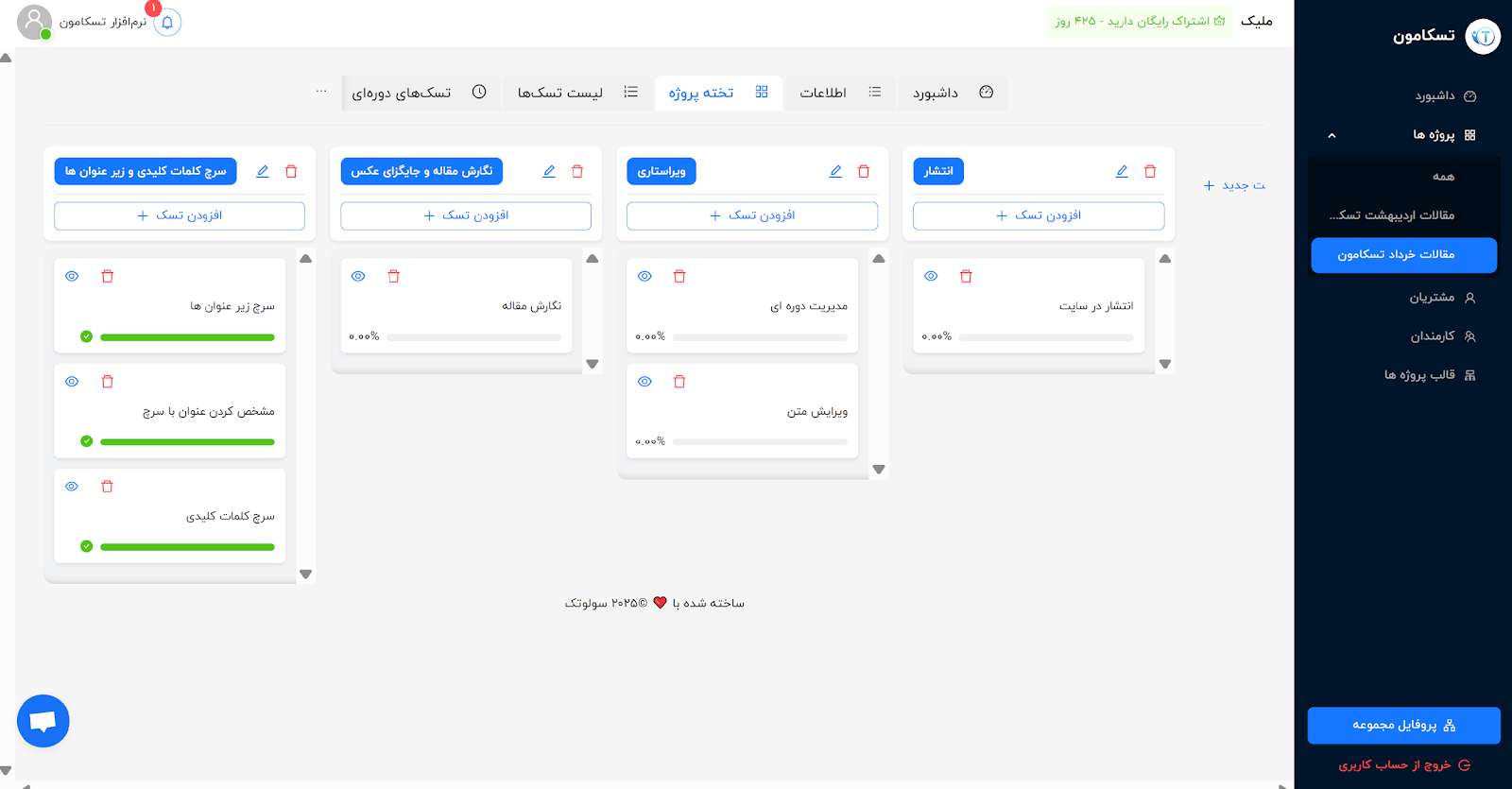
Task: Open the three-dots more tabs menu
Action: coord(321,92)
